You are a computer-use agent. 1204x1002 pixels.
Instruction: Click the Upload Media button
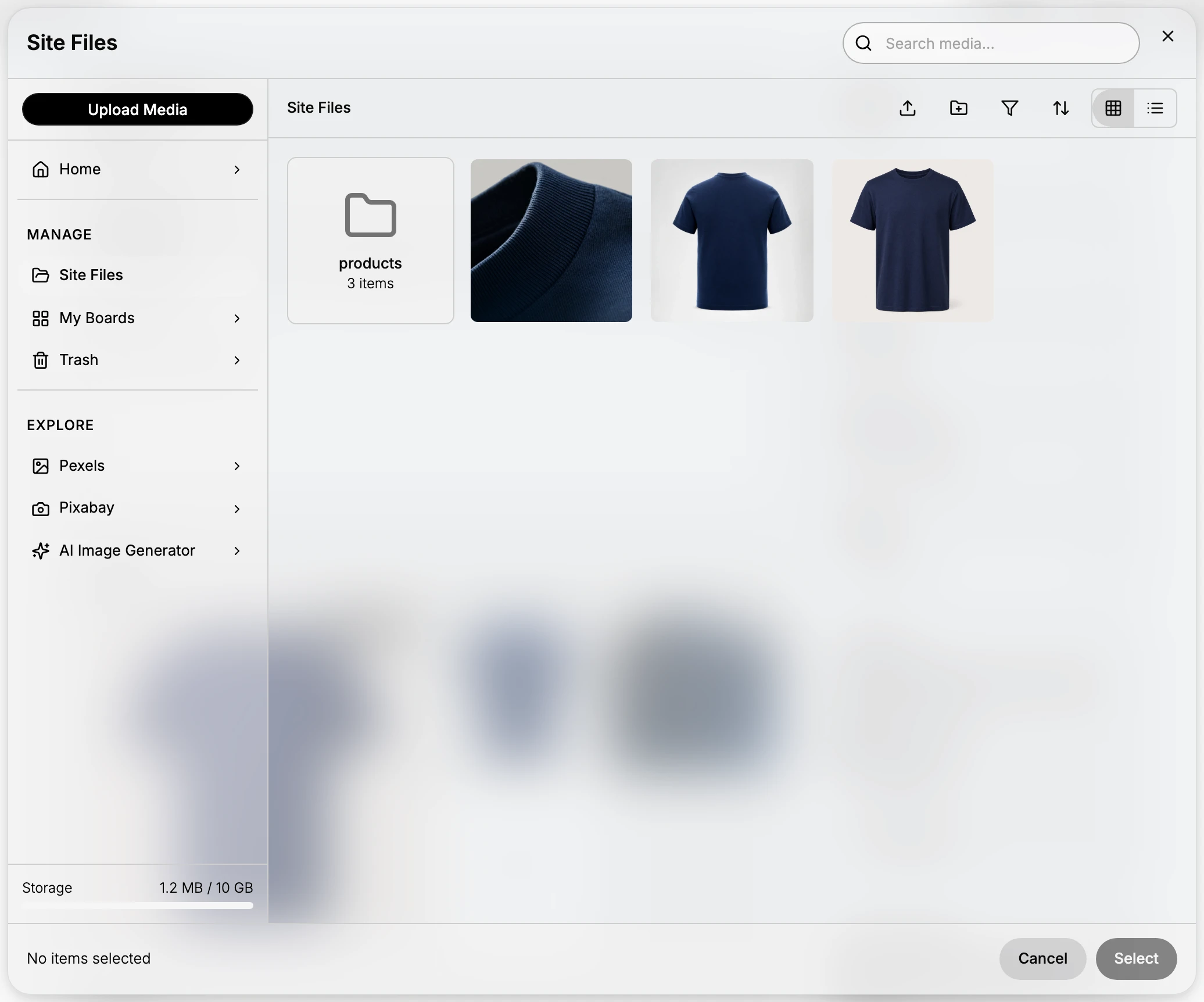[x=138, y=109]
